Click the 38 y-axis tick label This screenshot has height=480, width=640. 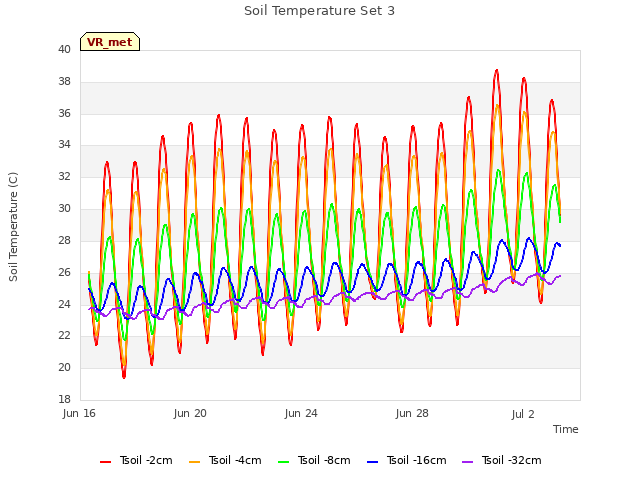click(64, 81)
